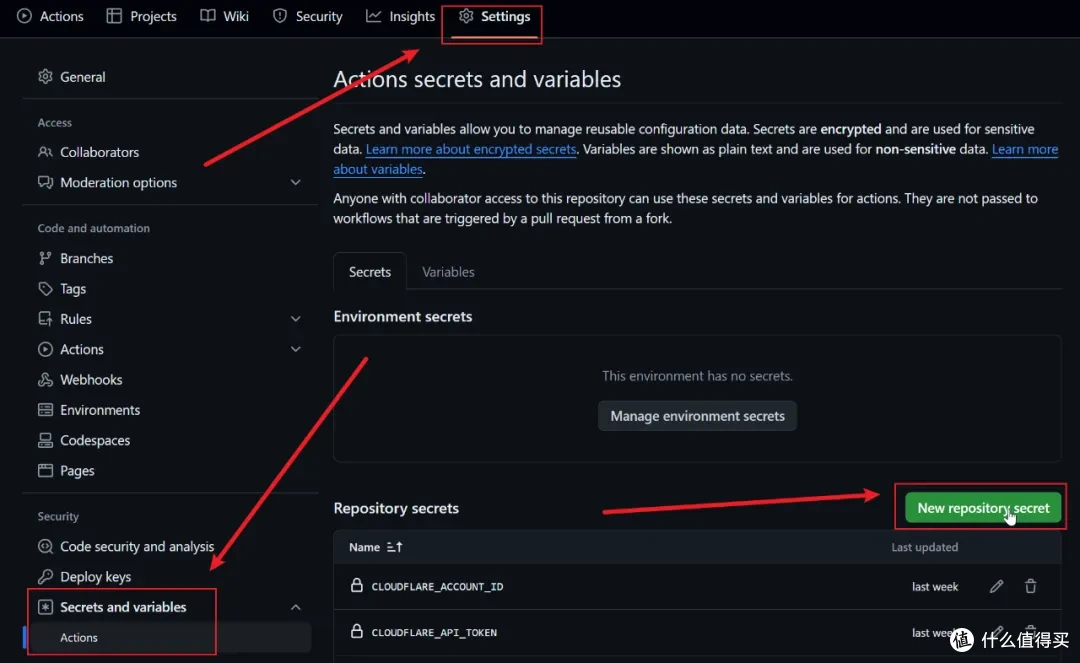Click the Rules icon in sidebar

[x=45, y=319]
